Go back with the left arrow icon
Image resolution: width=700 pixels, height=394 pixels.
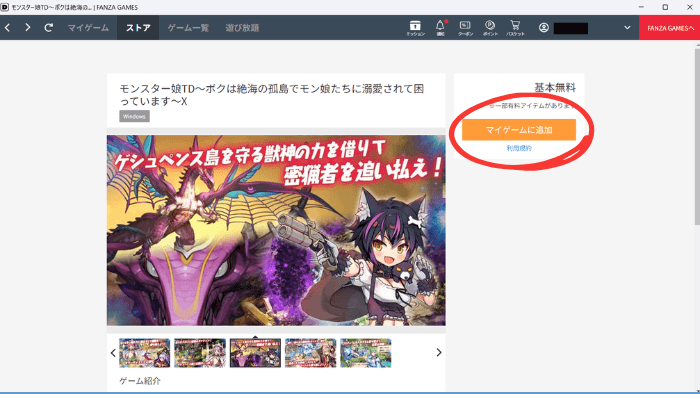[8, 28]
